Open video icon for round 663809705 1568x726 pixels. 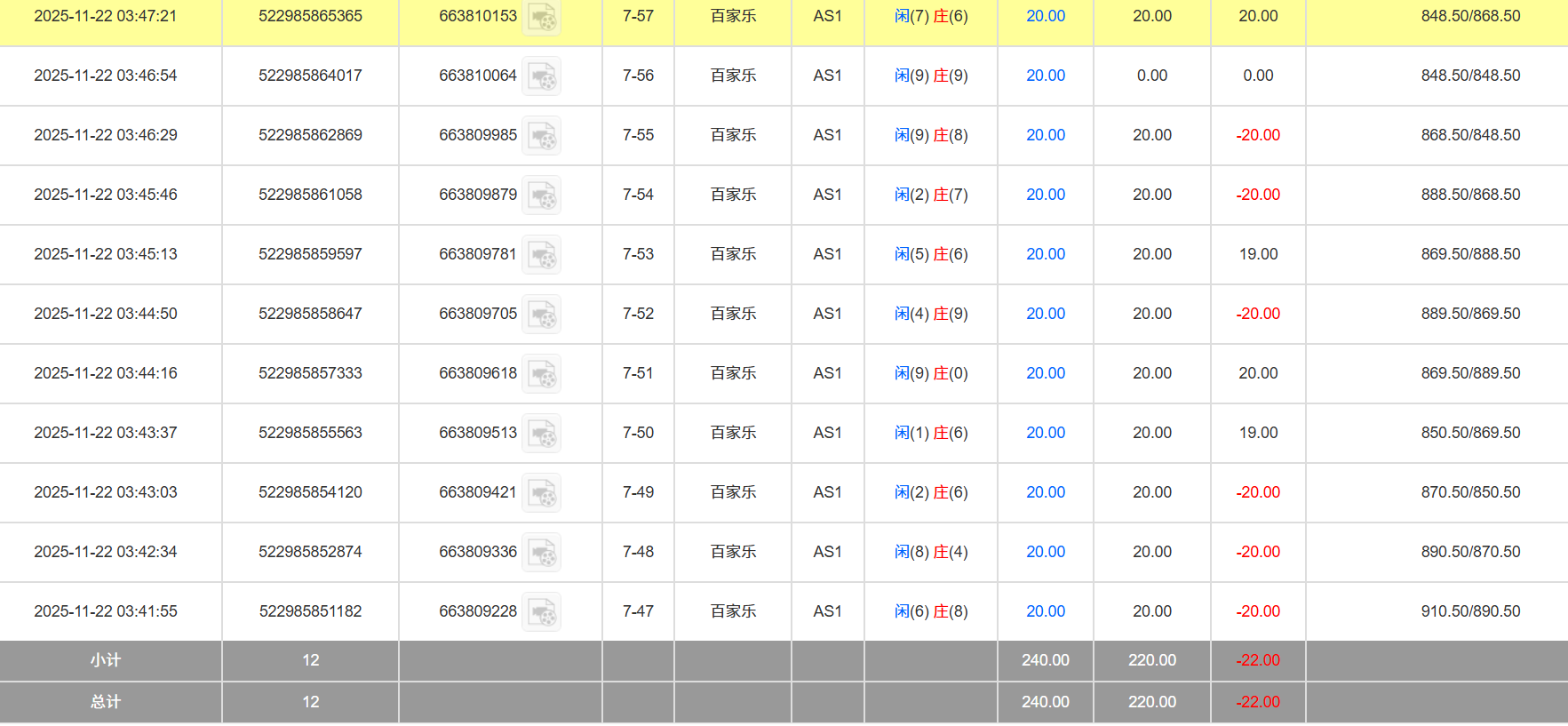pos(541,315)
